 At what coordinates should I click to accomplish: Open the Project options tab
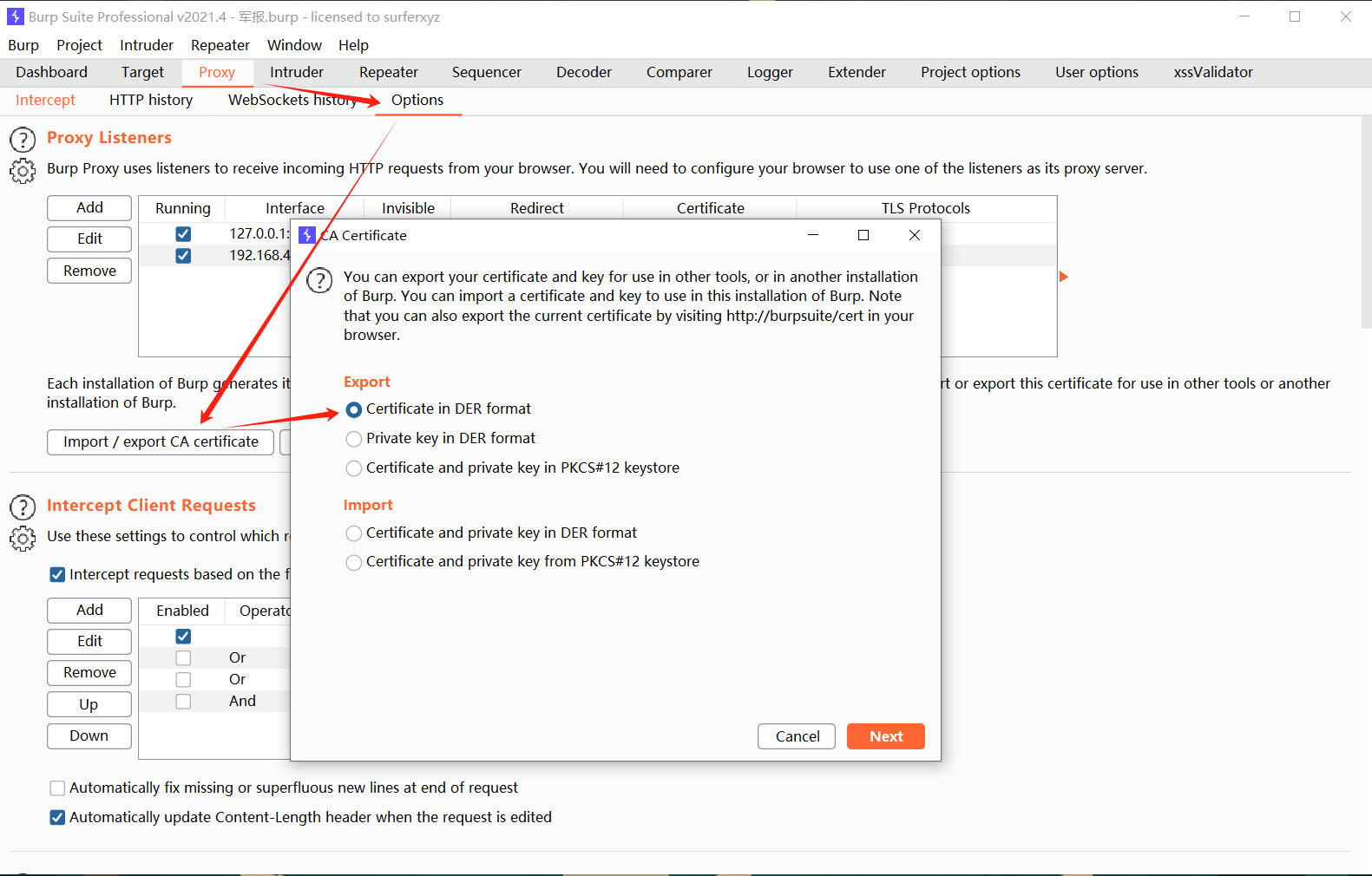(x=970, y=72)
